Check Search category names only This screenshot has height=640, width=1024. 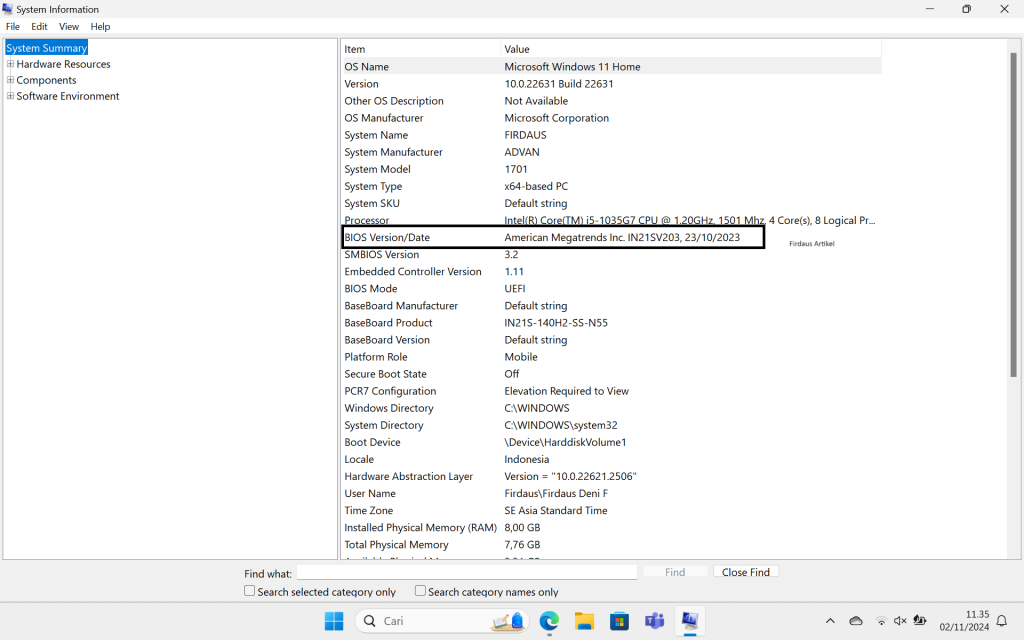(x=421, y=591)
